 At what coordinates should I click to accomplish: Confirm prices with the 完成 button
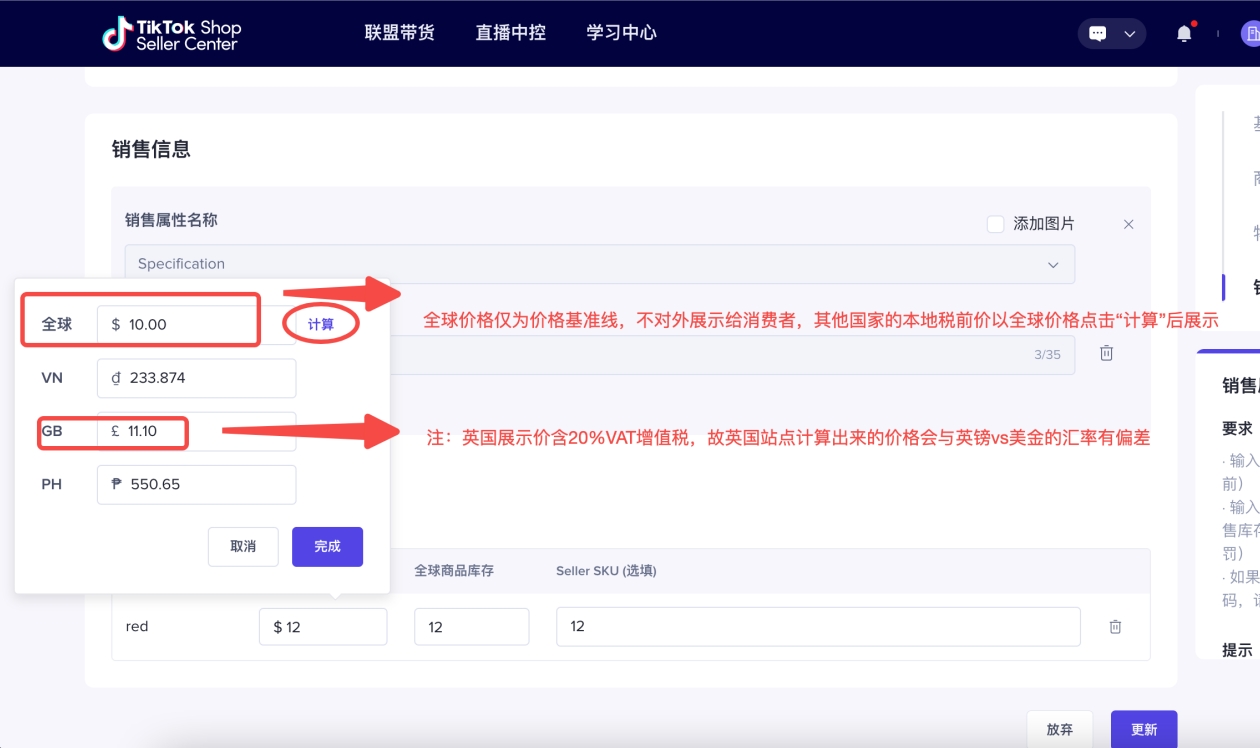[x=327, y=546]
